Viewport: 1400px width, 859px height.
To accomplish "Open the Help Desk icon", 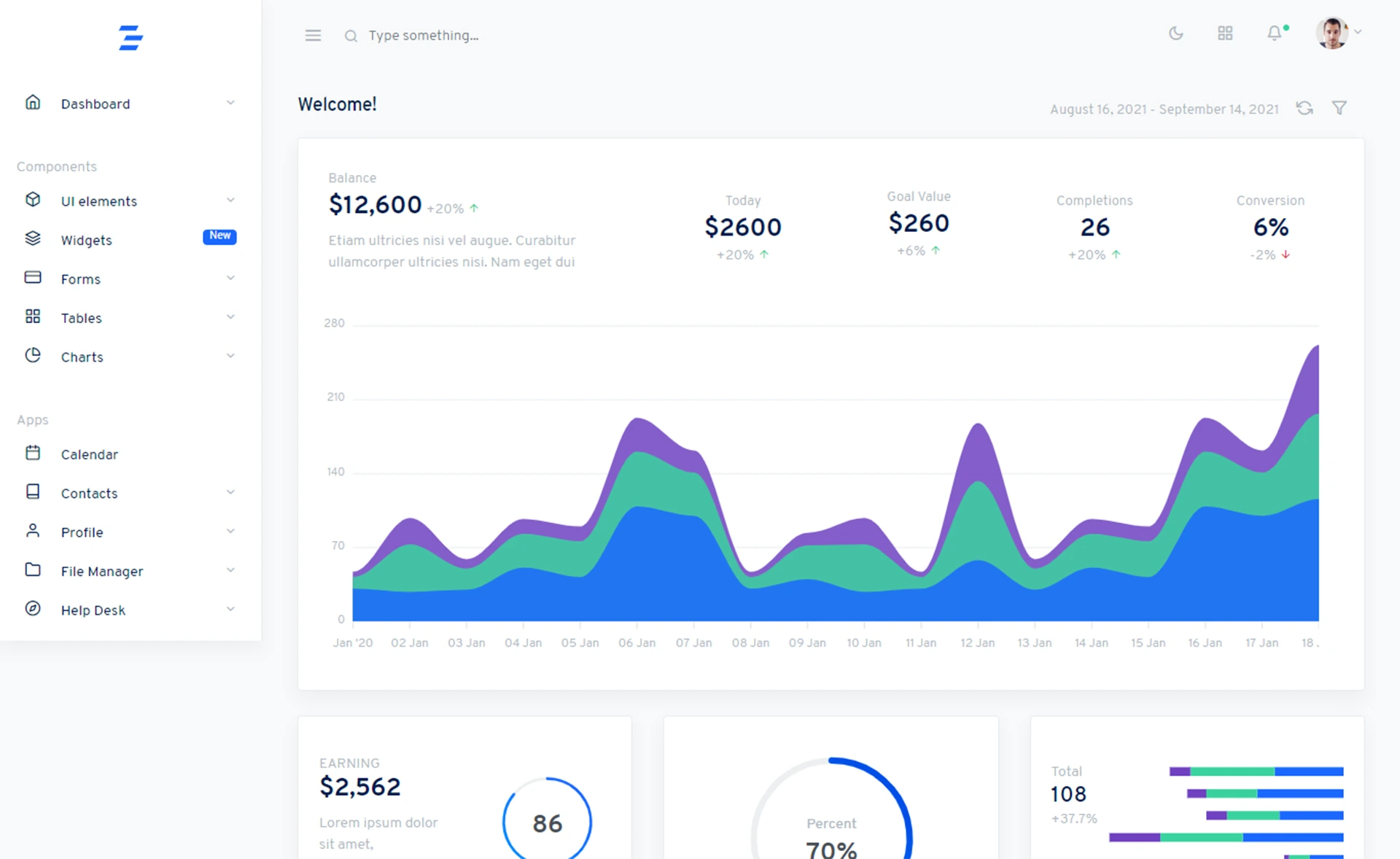I will 33,609.
